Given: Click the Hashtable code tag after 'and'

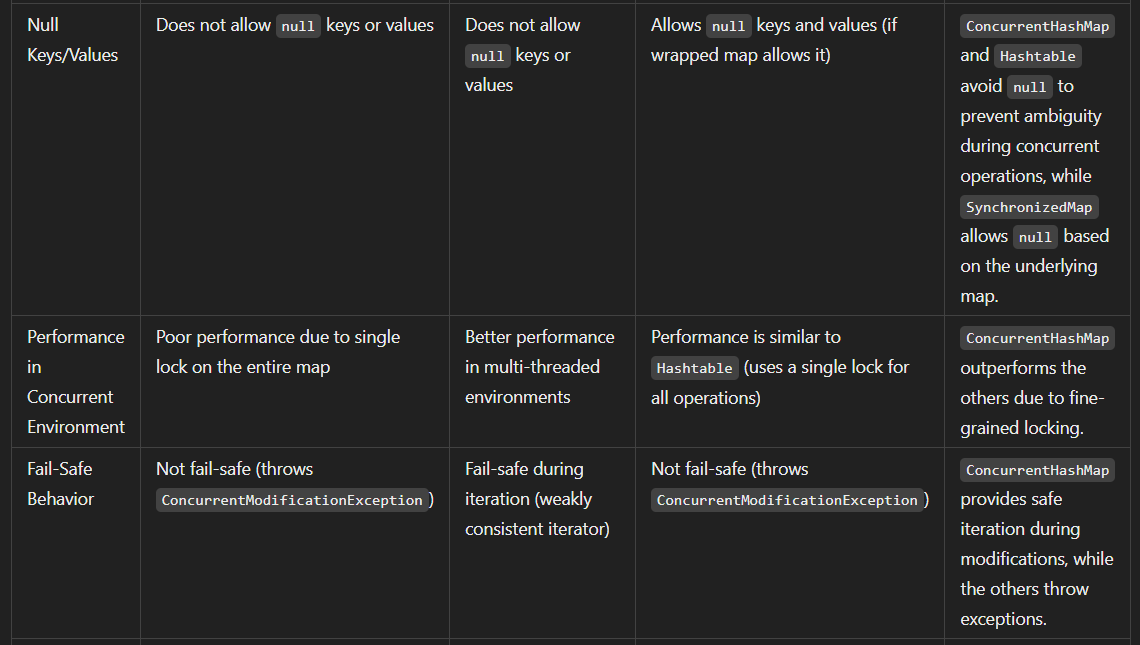Looking at the screenshot, I should point(1037,56).
